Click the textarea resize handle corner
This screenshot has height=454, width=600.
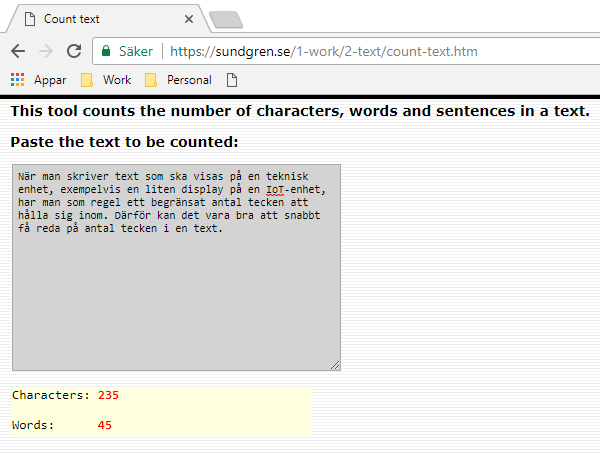point(335,365)
